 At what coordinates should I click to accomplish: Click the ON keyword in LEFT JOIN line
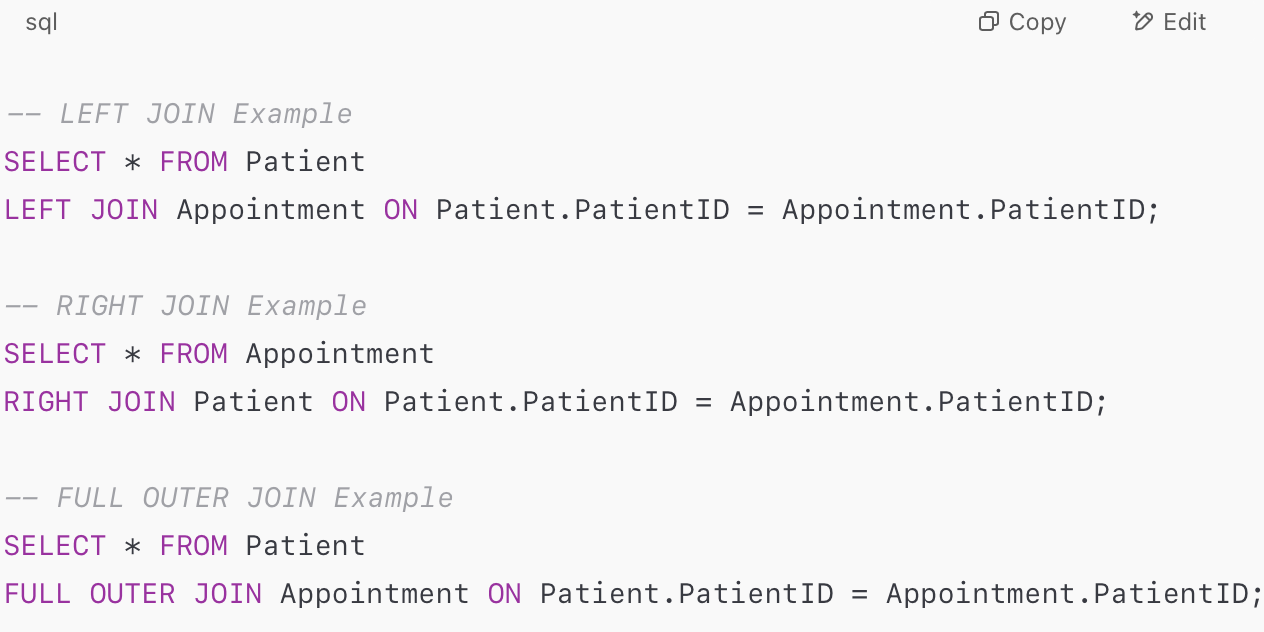[x=401, y=210]
